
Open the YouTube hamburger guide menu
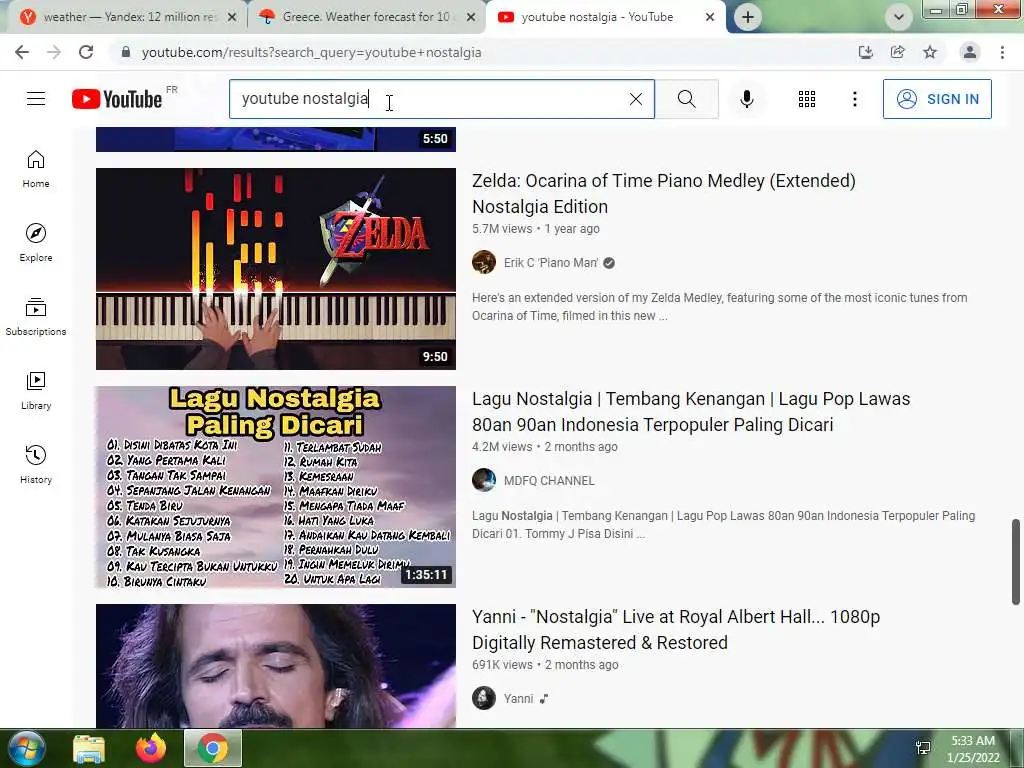36,99
